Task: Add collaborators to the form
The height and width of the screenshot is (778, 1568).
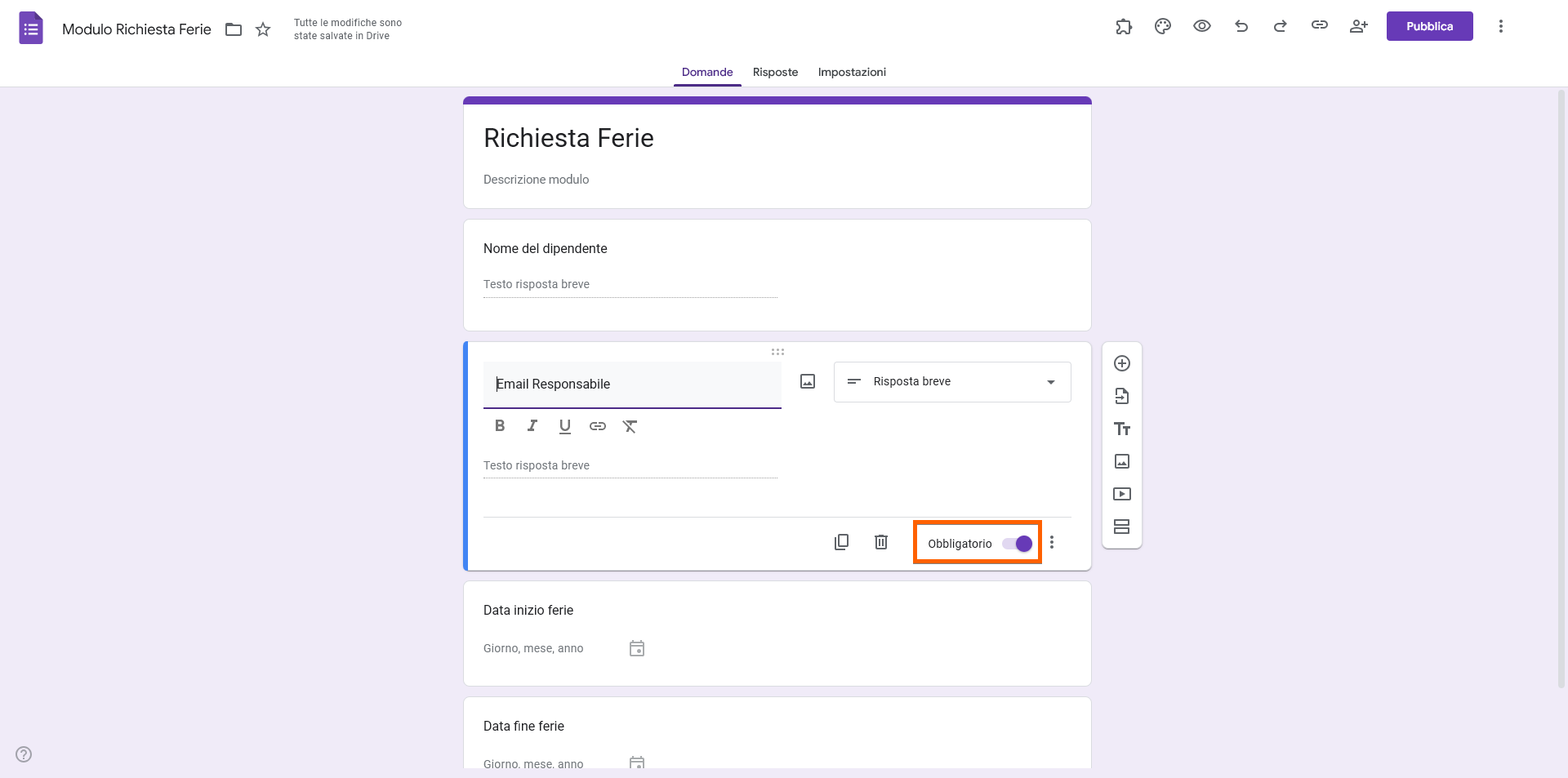Action: 1358,26
